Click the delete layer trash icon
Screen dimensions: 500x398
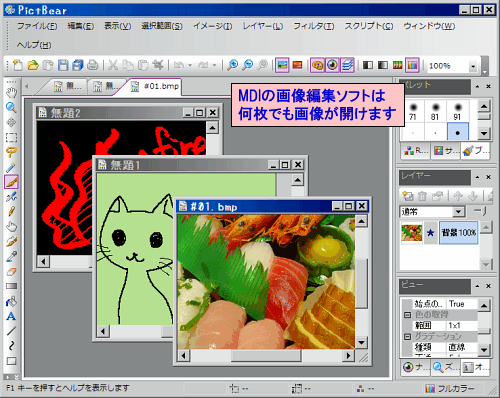tap(422, 196)
